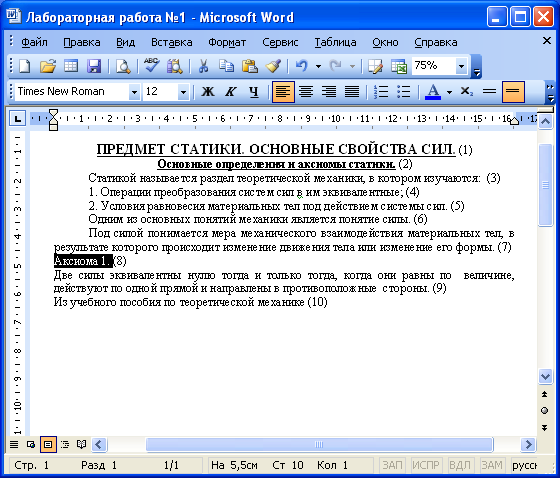The height and width of the screenshot is (478, 560).
Task: Align text to the right
Action: click(x=329, y=92)
